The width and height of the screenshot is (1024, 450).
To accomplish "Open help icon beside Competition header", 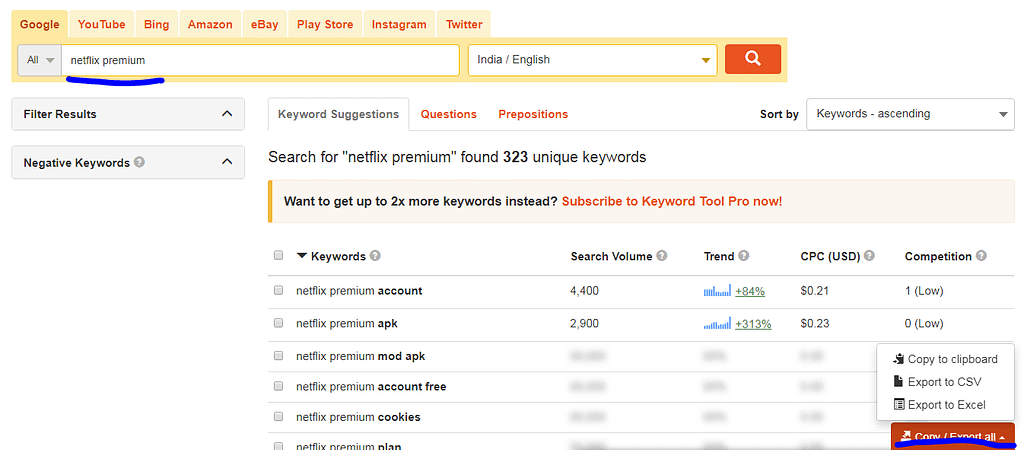I will coord(981,256).
